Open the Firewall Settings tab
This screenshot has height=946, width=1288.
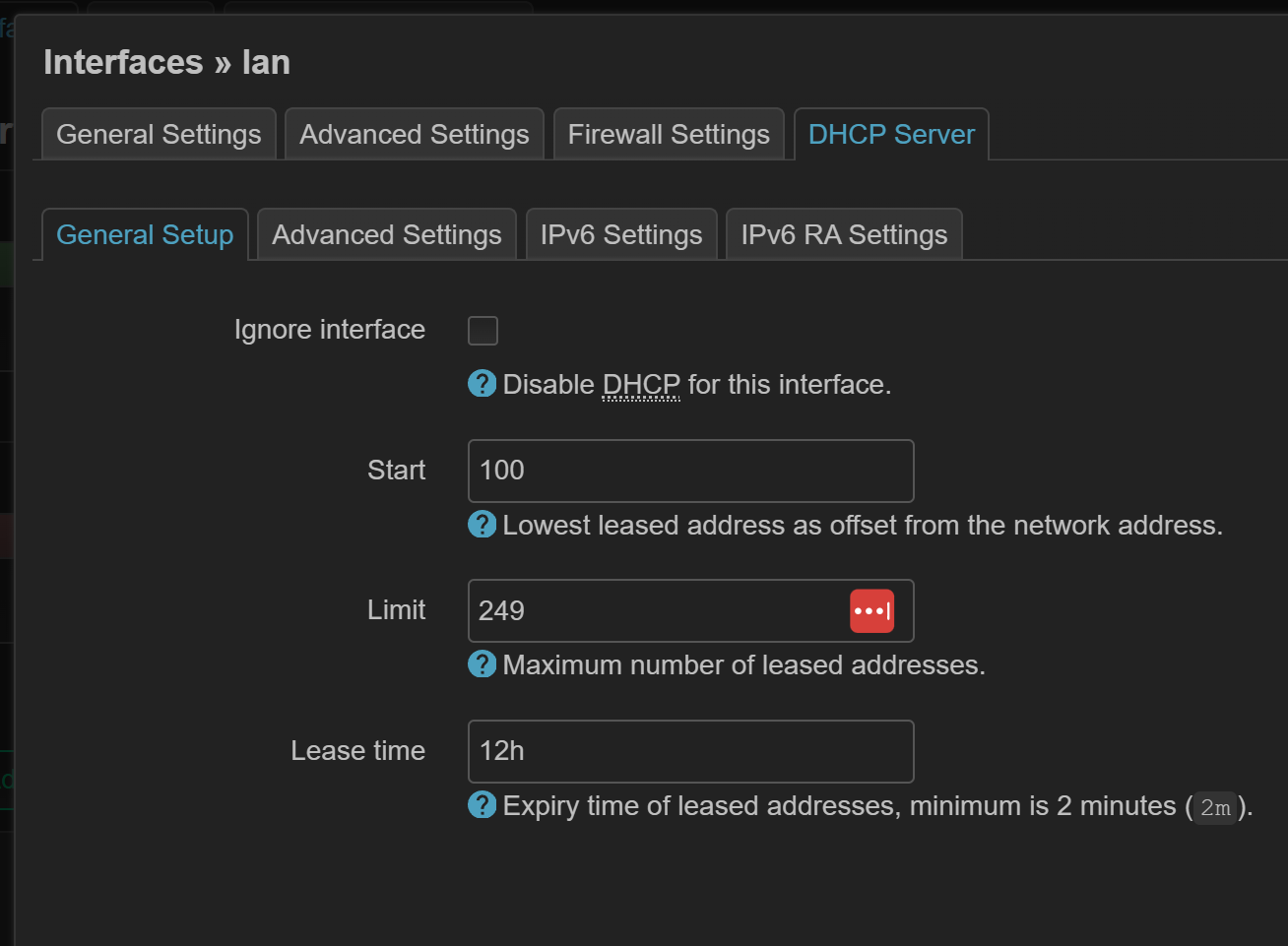click(x=669, y=134)
